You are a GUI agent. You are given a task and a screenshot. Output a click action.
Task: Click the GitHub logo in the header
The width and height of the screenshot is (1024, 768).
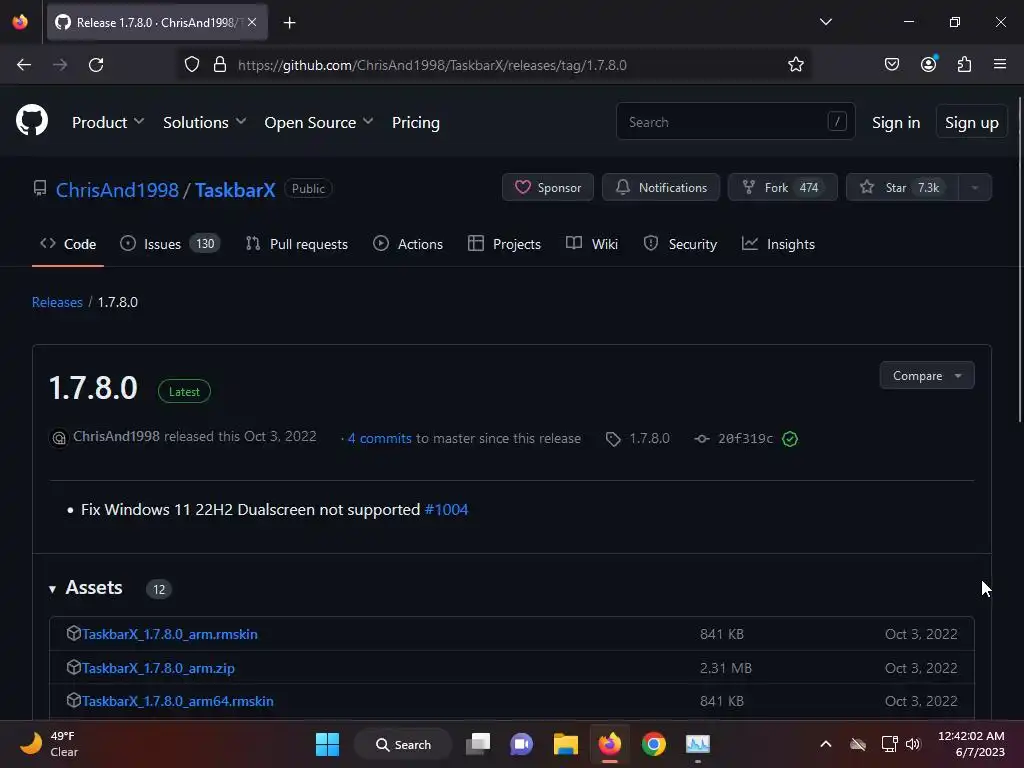(x=32, y=121)
